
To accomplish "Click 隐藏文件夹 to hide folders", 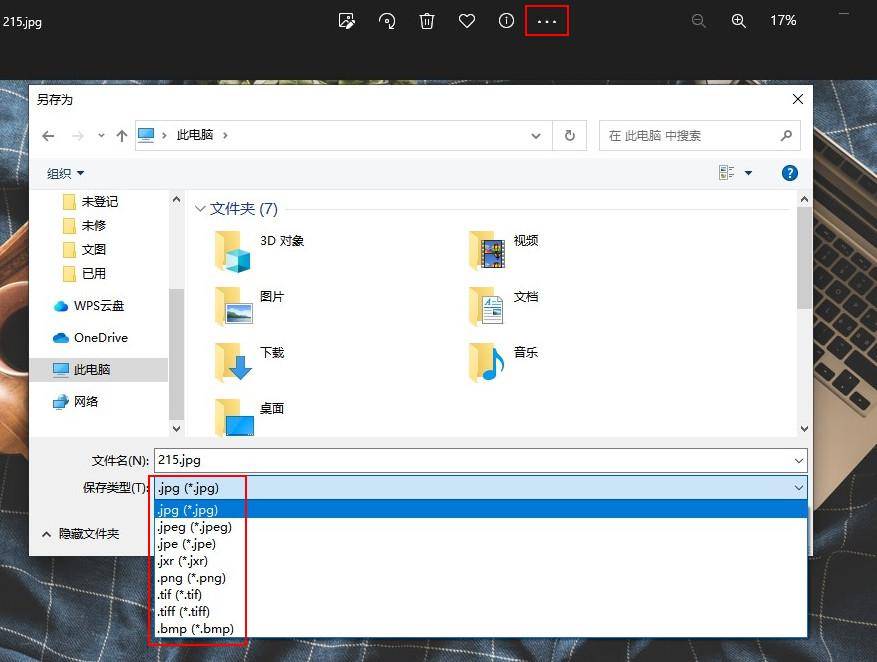I will pos(81,534).
